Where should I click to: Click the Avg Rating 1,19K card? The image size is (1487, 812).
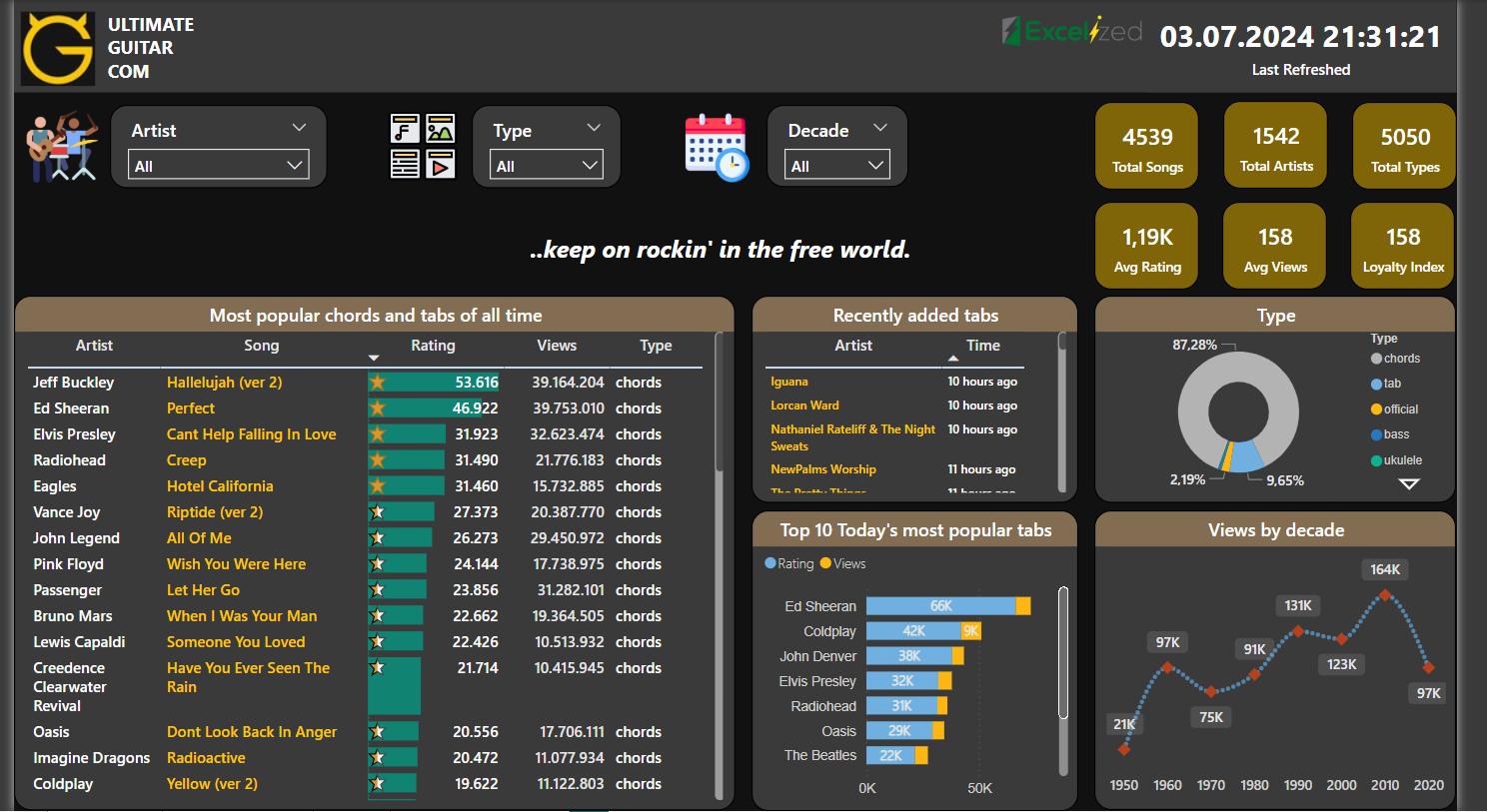click(1147, 246)
